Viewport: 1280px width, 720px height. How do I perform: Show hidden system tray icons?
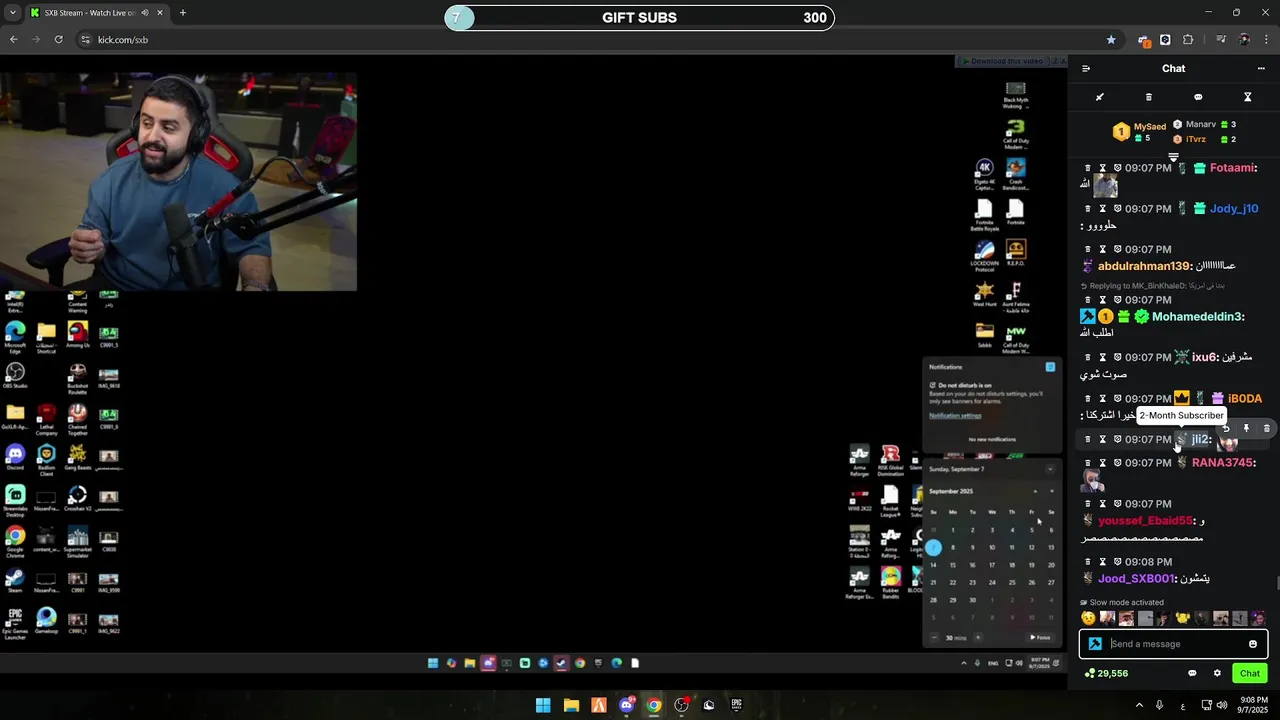coord(1139,705)
